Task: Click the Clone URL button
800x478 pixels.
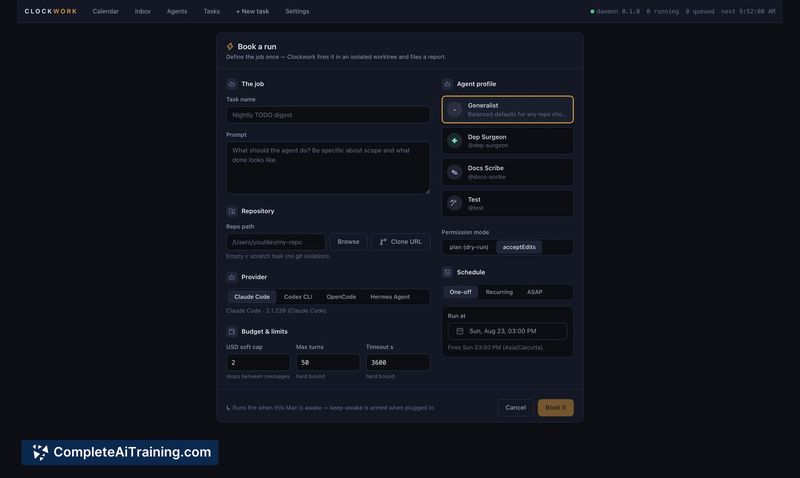Action: point(401,242)
